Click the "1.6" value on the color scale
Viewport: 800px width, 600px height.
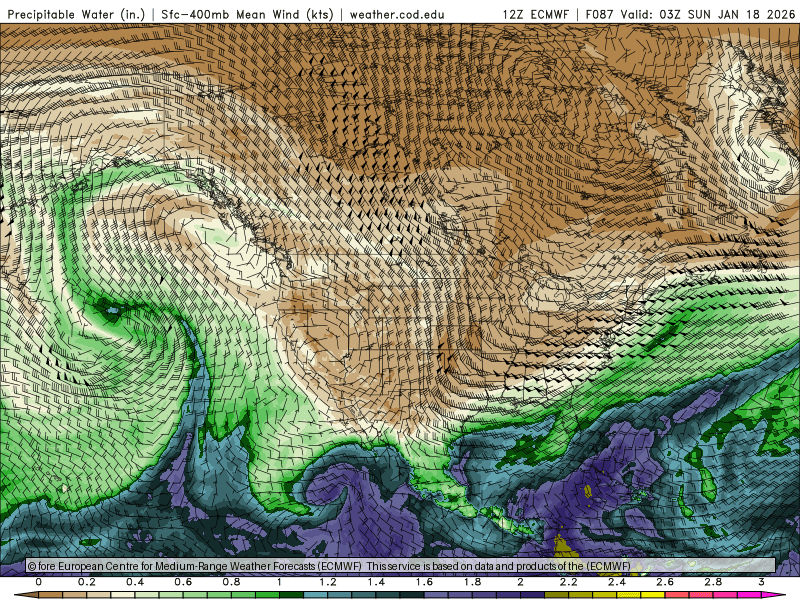point(424,582)
